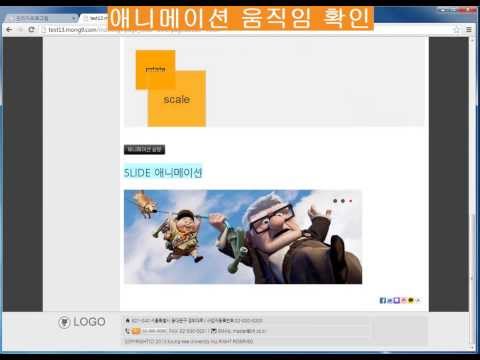
Task: Select the second browser tab
Action: click(95, 18)
